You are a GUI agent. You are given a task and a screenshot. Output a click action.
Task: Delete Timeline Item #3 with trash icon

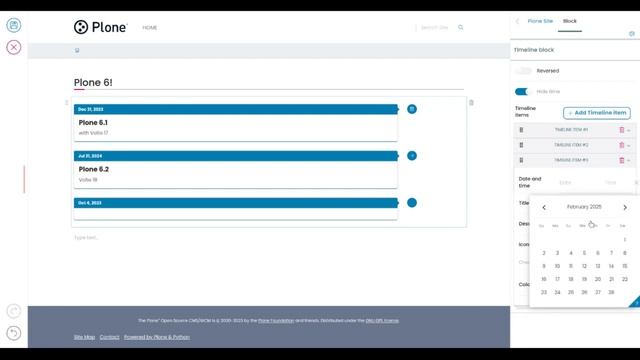click(622, 160)
